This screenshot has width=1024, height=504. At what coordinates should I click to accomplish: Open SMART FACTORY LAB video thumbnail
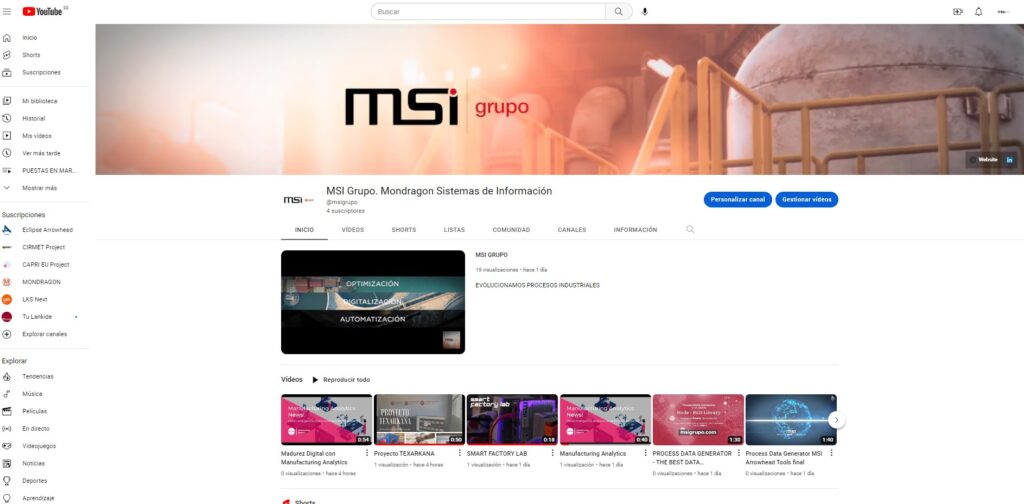point(512,420)
